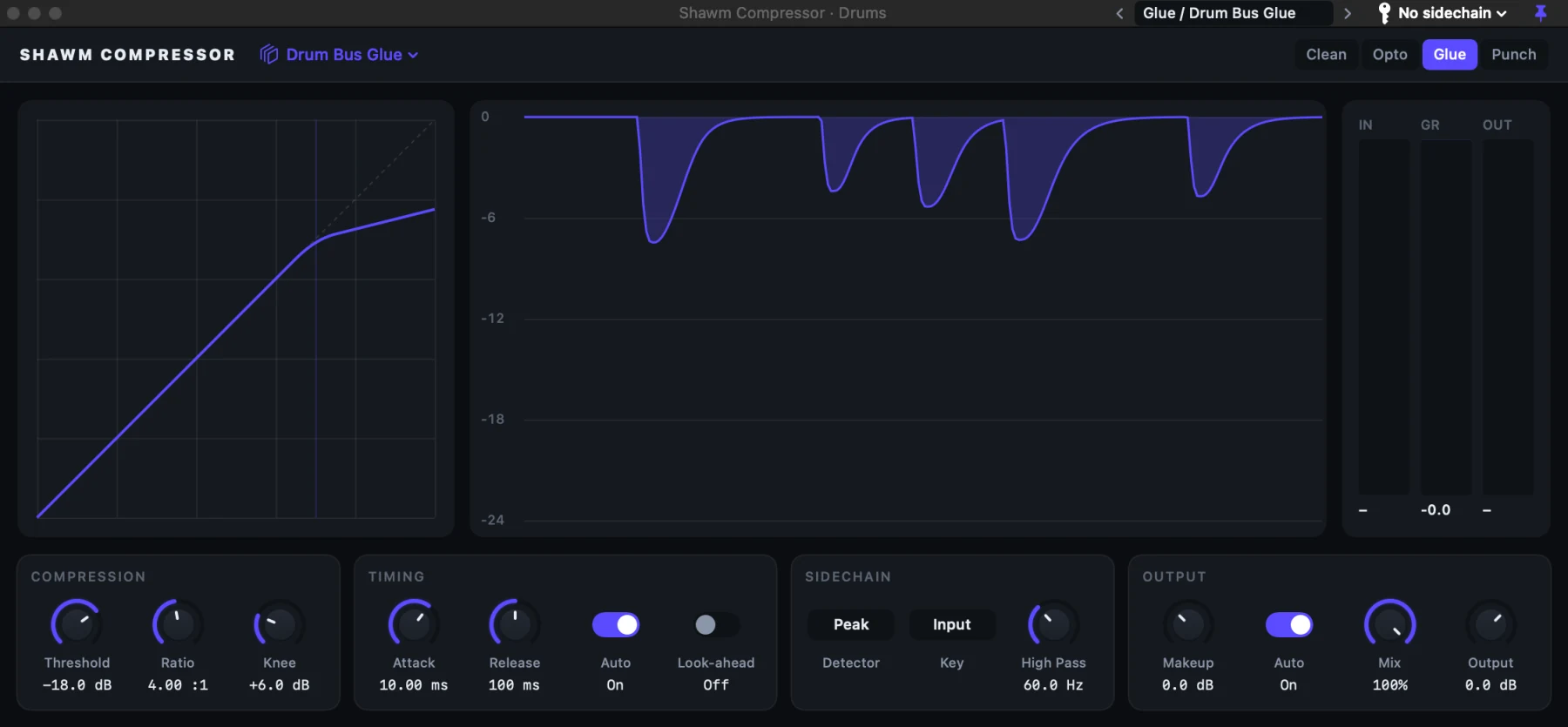Screen dimensions: 1568x727
Task: Click the High Pass value 60.0 Hz
Action: coord(1053,685)
